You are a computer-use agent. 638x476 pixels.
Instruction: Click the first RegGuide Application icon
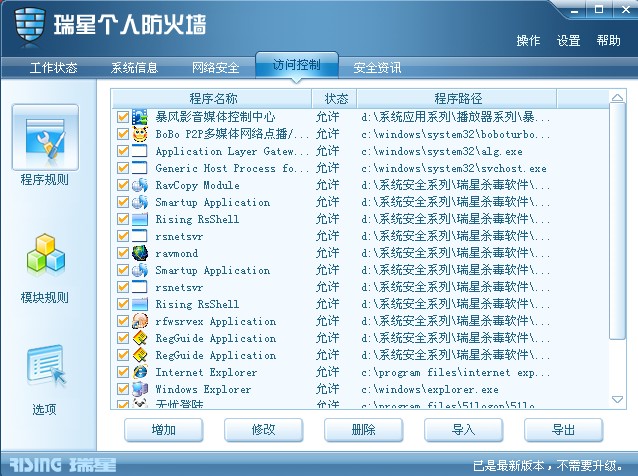140,338
